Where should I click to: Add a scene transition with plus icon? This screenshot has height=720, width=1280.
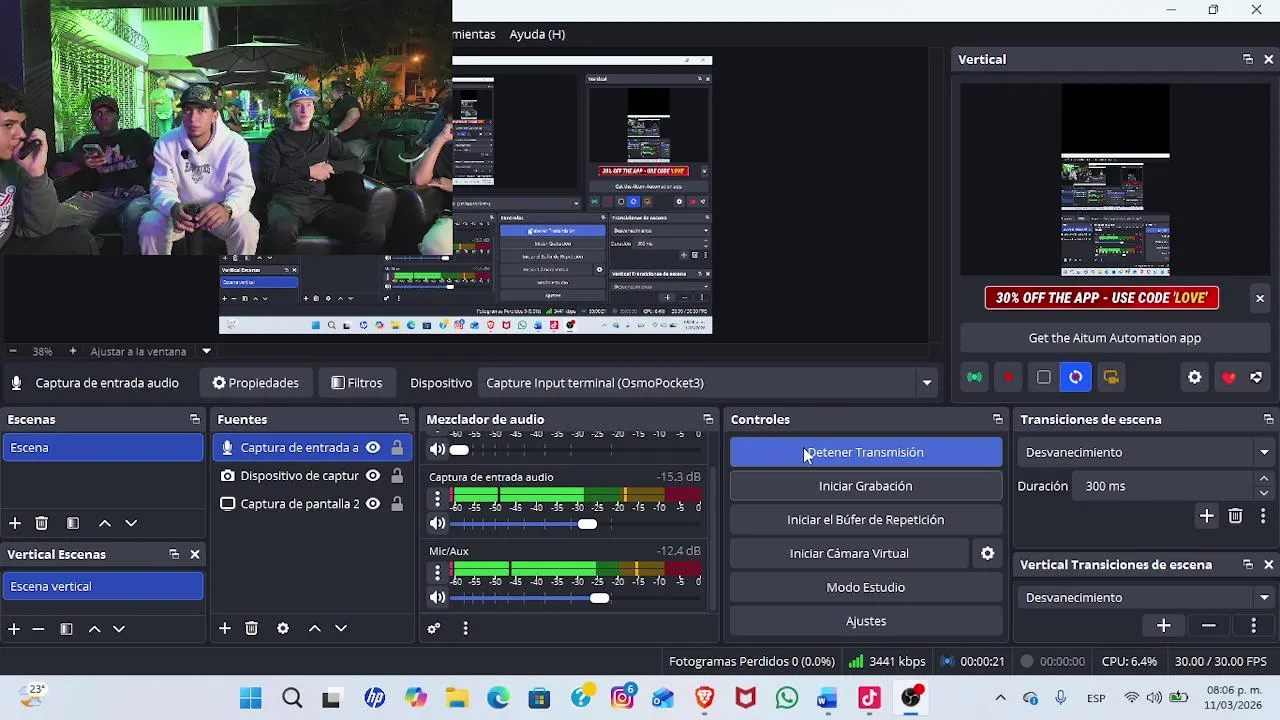[x=1207, y=516]
